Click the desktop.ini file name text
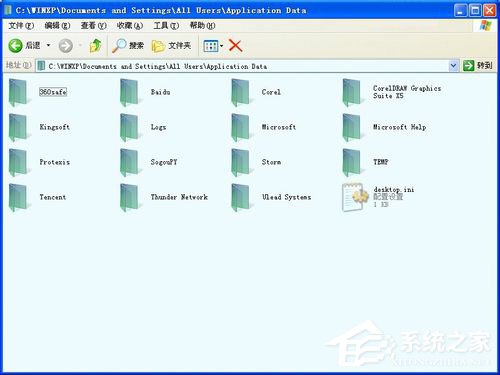This screenshot has height=375, width=500. tap(394, 190)
